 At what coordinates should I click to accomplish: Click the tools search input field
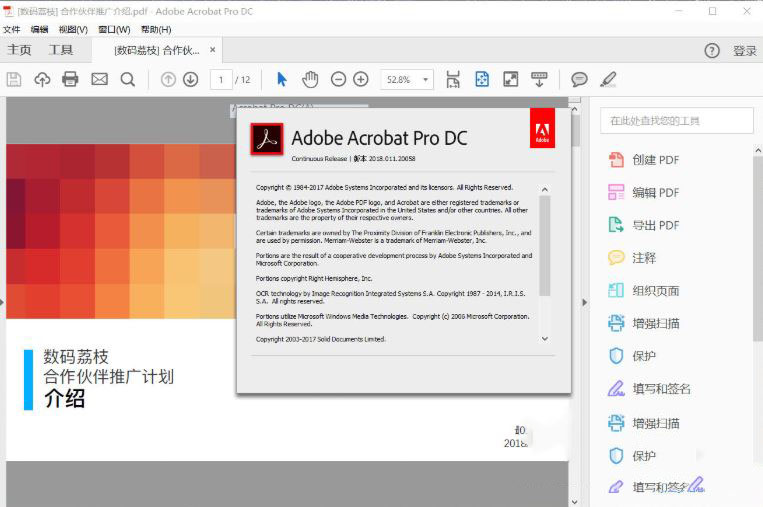676,121
